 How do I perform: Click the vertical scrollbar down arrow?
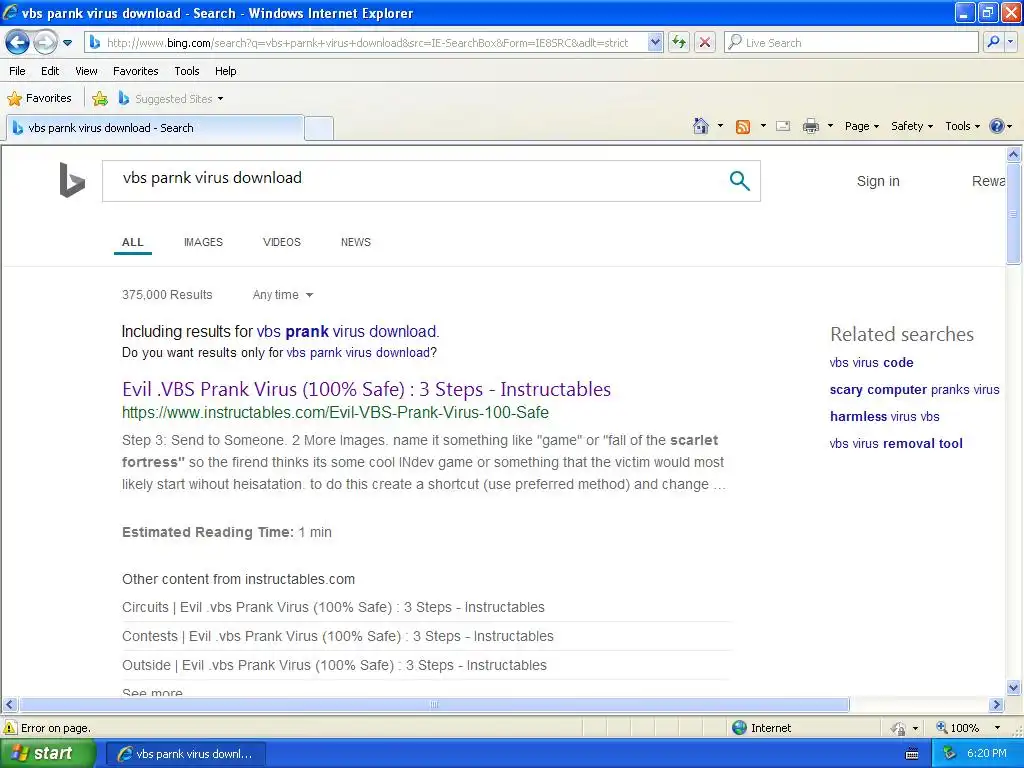pos(1014,687)
